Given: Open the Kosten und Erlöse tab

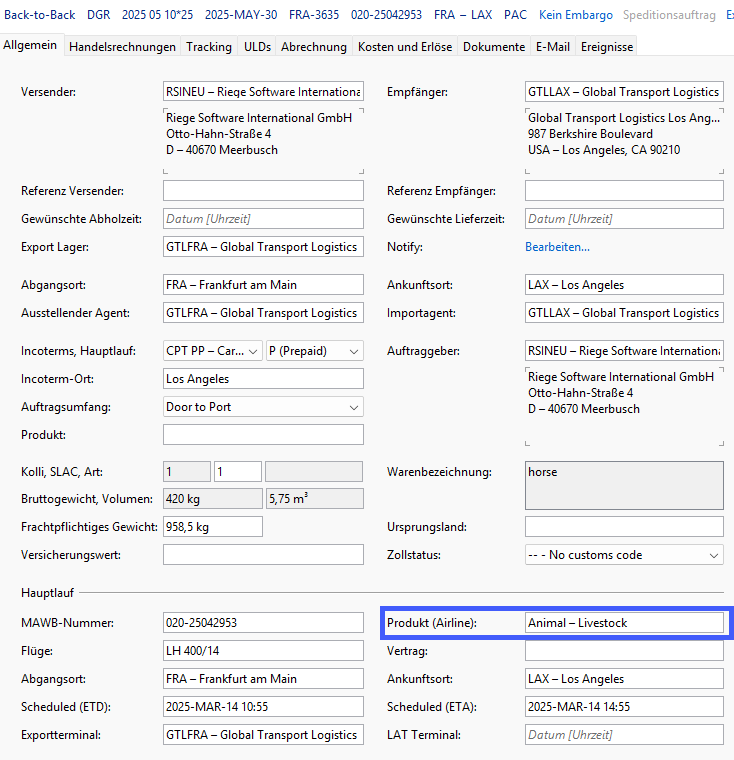Looking at the screenshot, I should [405, 47].
